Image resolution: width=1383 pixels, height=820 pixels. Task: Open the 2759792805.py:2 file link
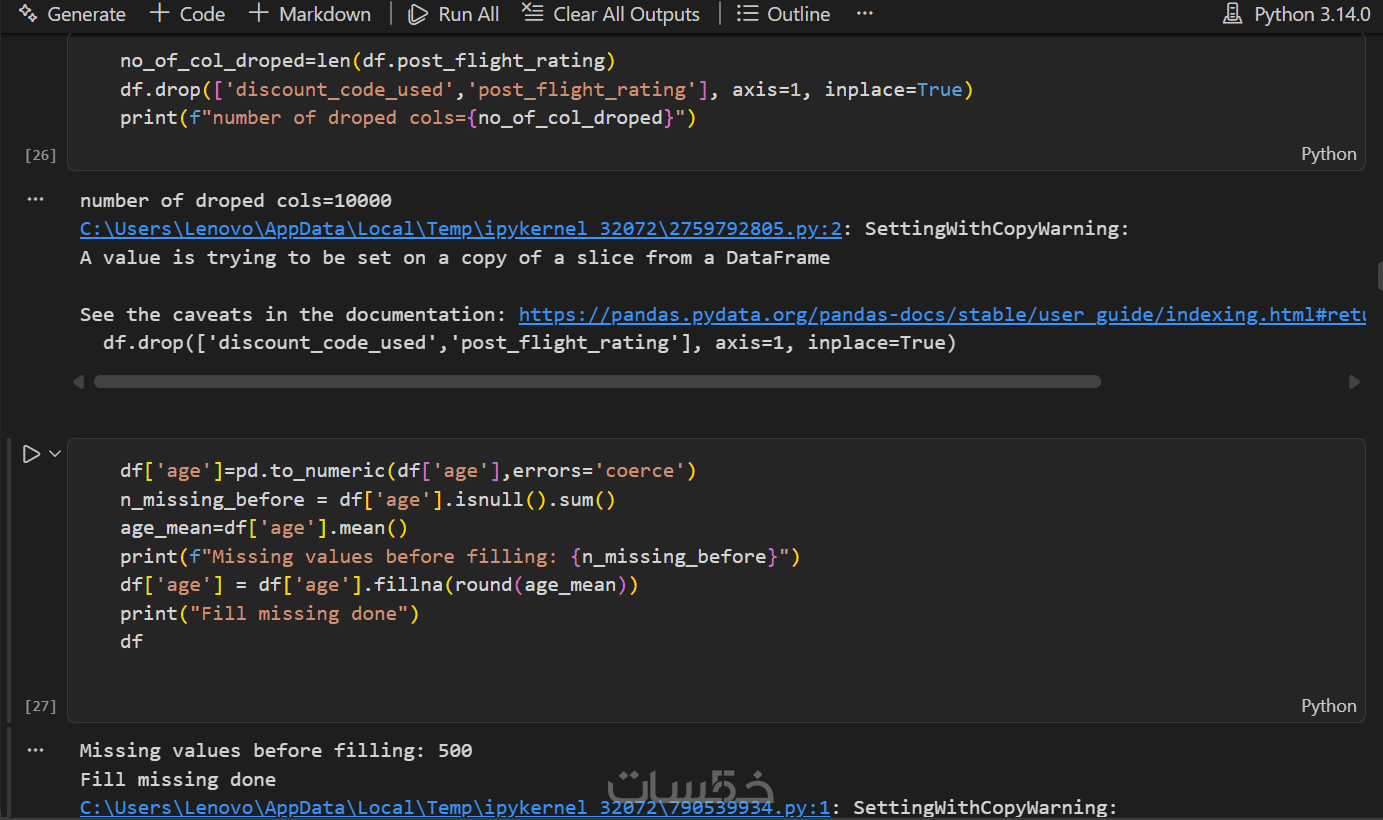point(461,229)
